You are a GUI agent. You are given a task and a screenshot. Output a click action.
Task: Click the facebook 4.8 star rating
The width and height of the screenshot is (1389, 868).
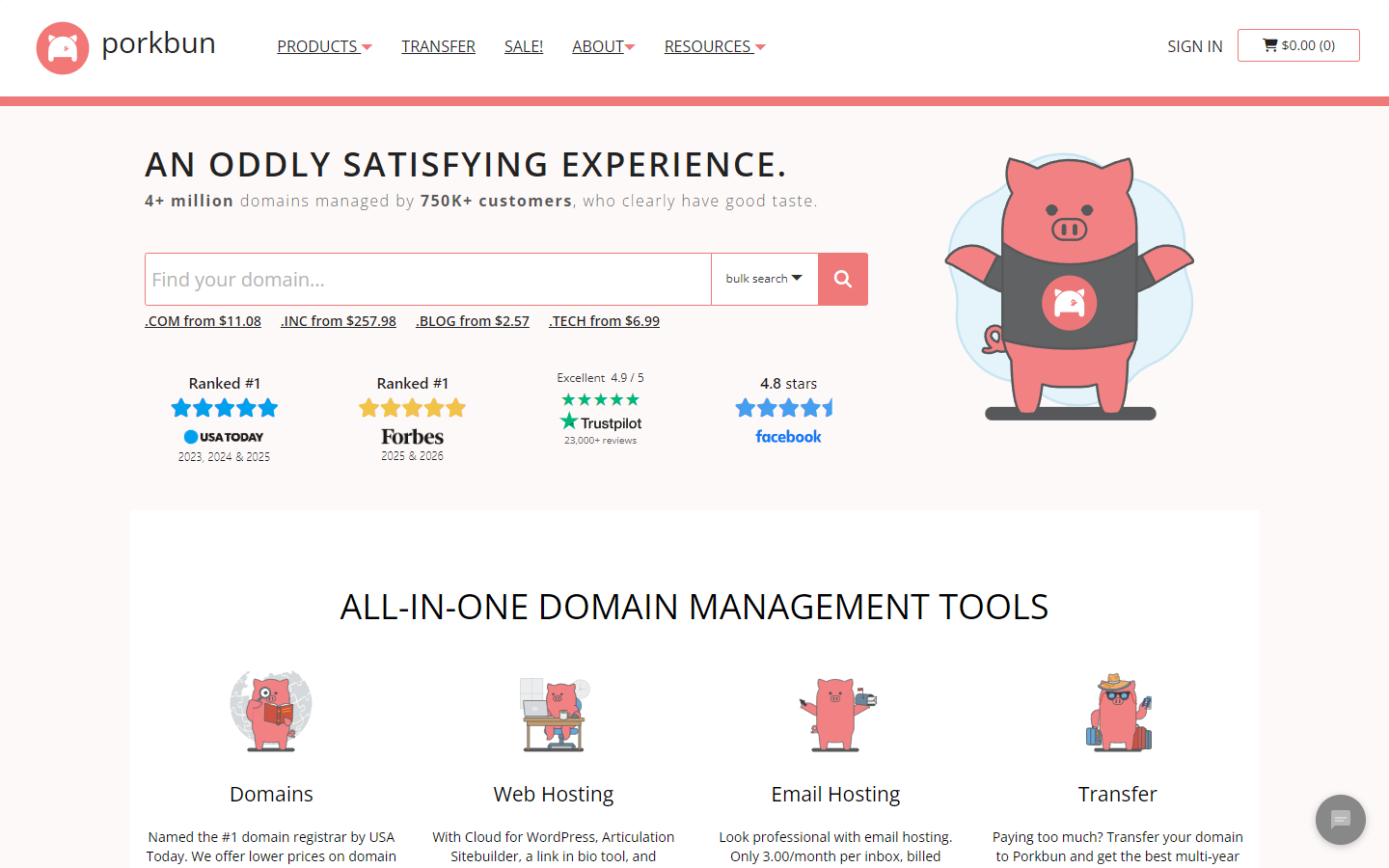[785, 408]
